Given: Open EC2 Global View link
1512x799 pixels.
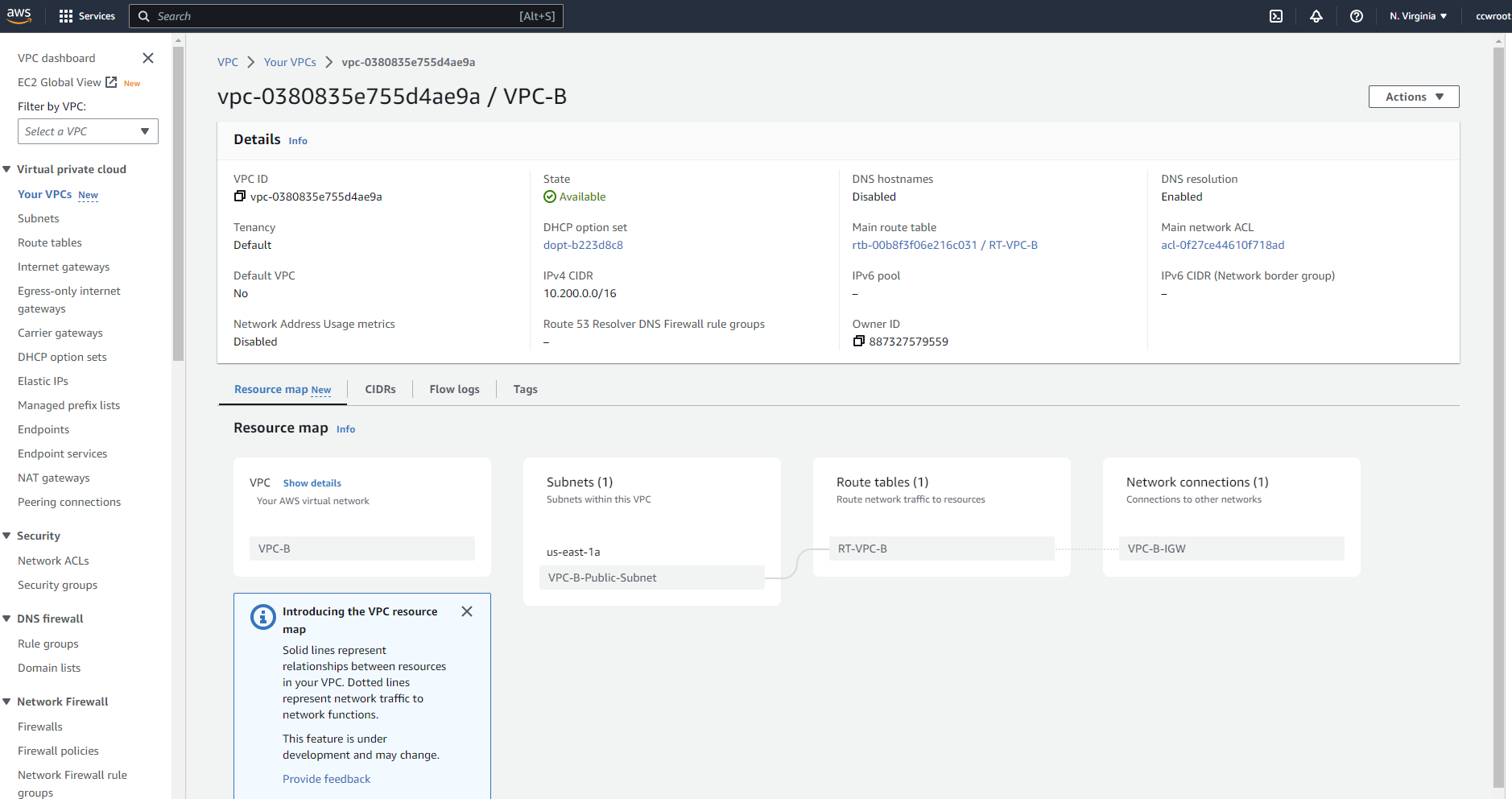Looking at the screenshot, I should (x=60, y=82).
